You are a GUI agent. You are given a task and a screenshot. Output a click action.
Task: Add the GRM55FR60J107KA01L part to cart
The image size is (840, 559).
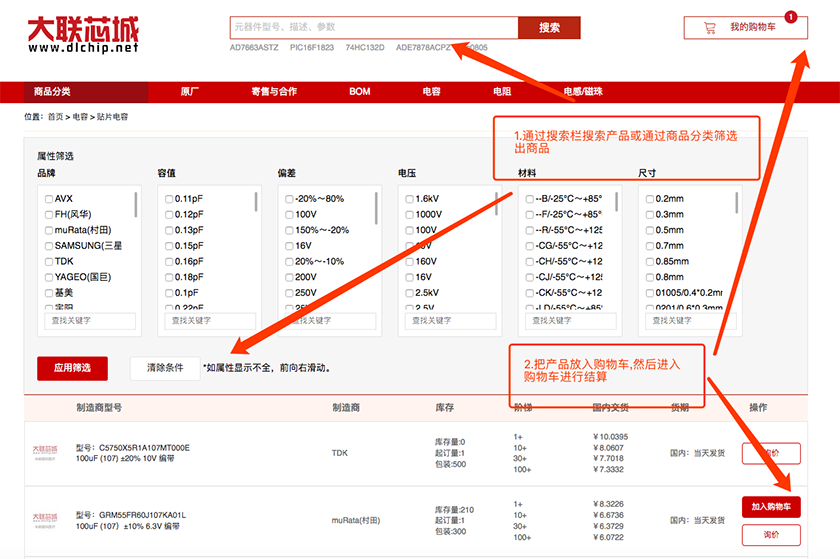pos(771,508)
